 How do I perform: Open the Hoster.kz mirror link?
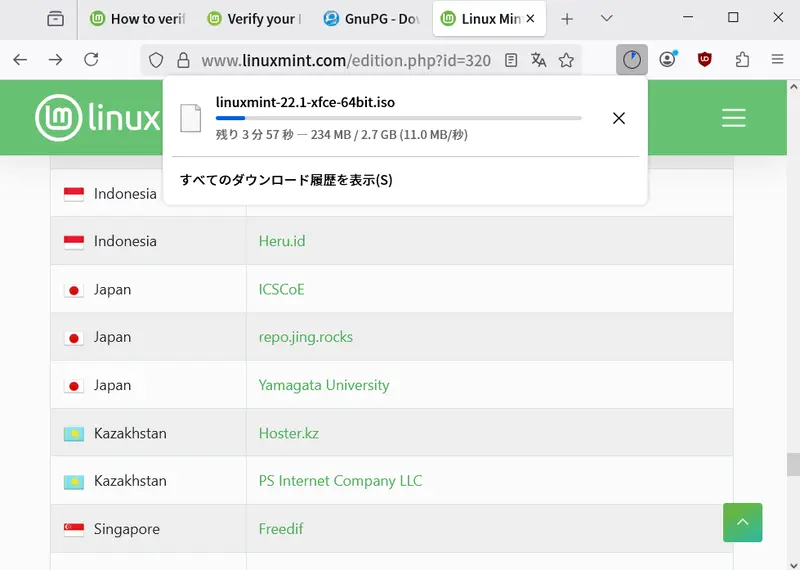(x=289, y=433)
